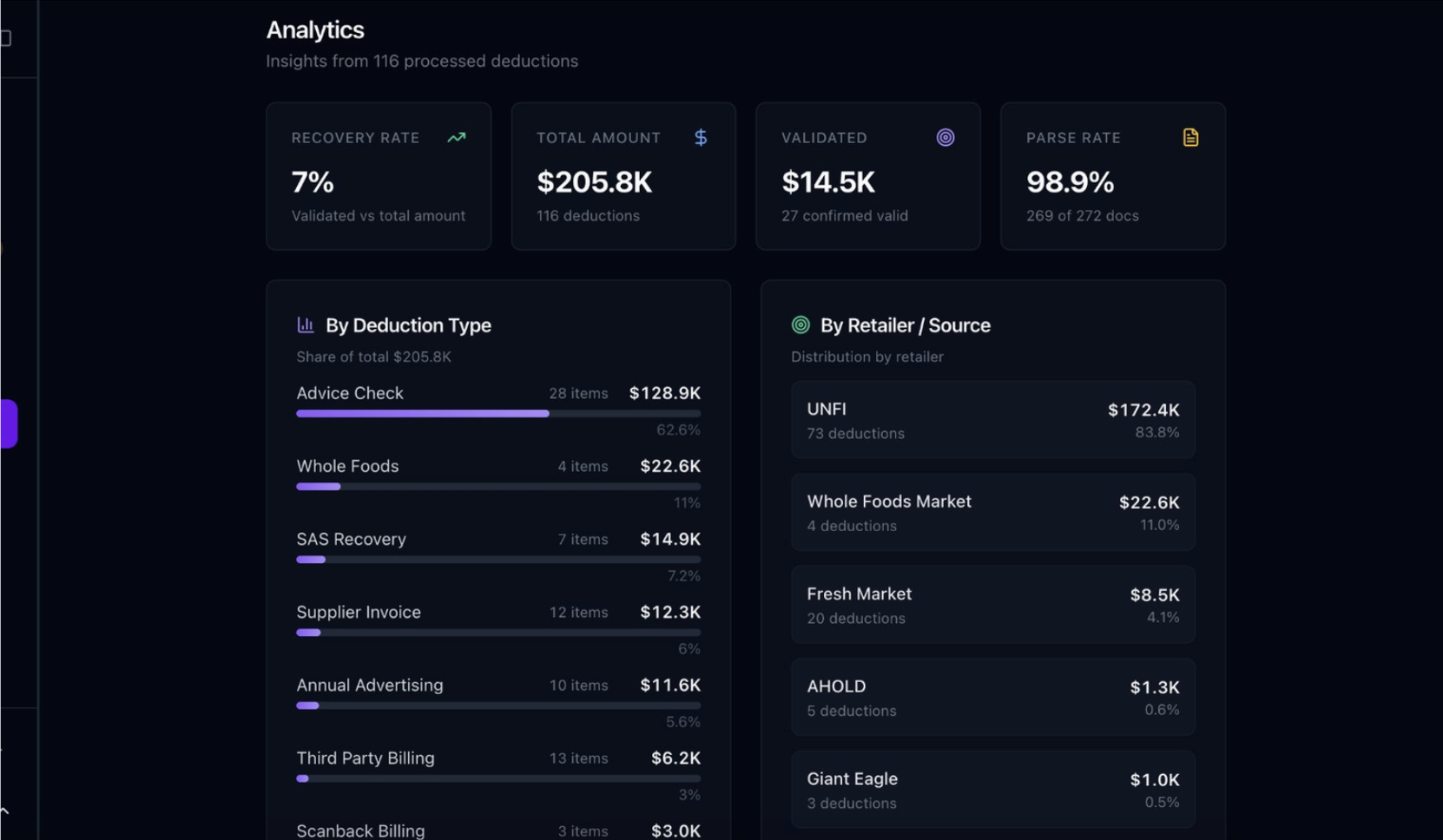Click "269 of 272 docs" caption
The width and height of the screenshot is (1443, 840).
pos(1083,215)
